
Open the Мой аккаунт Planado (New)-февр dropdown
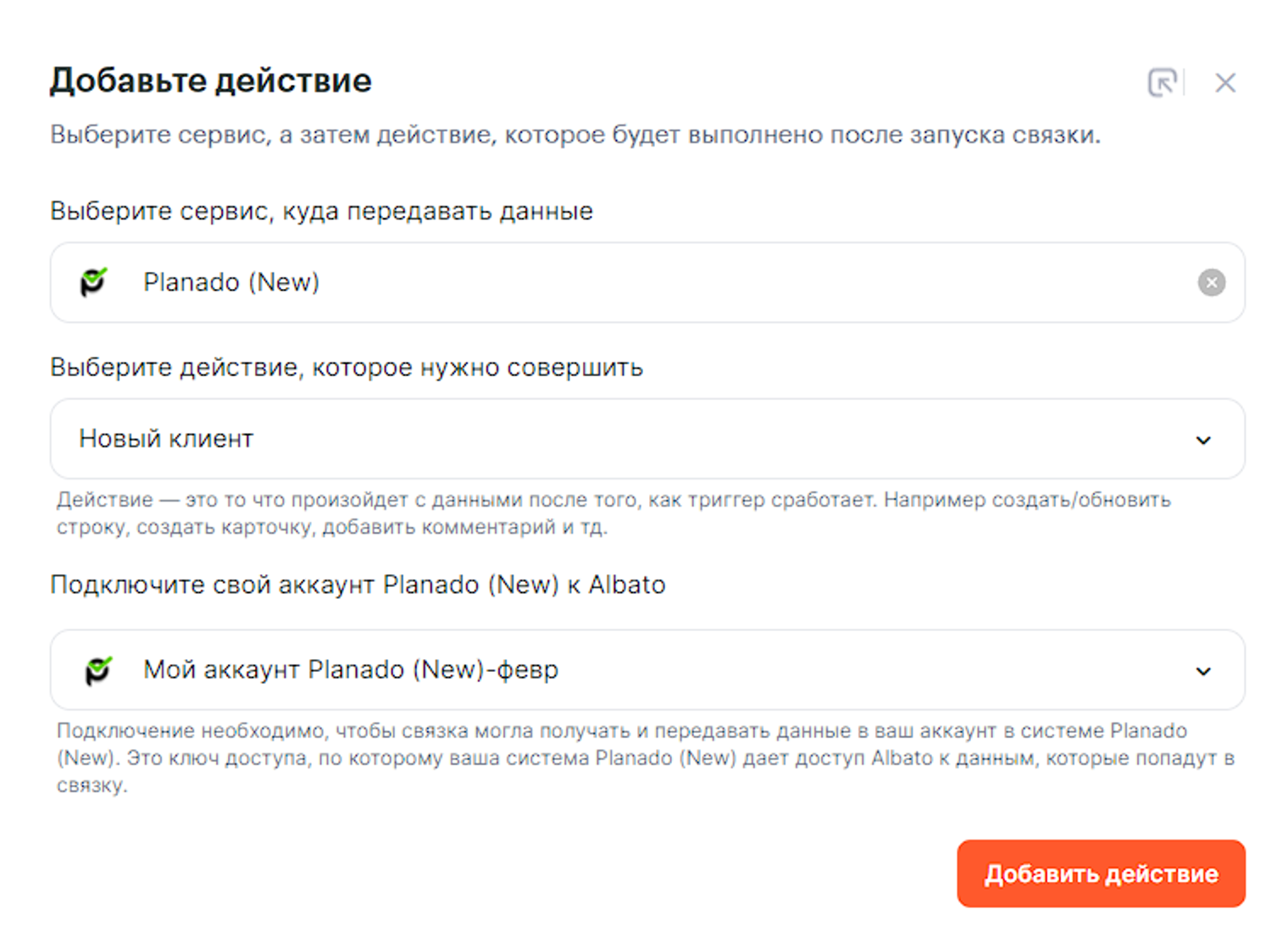(351, 670)
